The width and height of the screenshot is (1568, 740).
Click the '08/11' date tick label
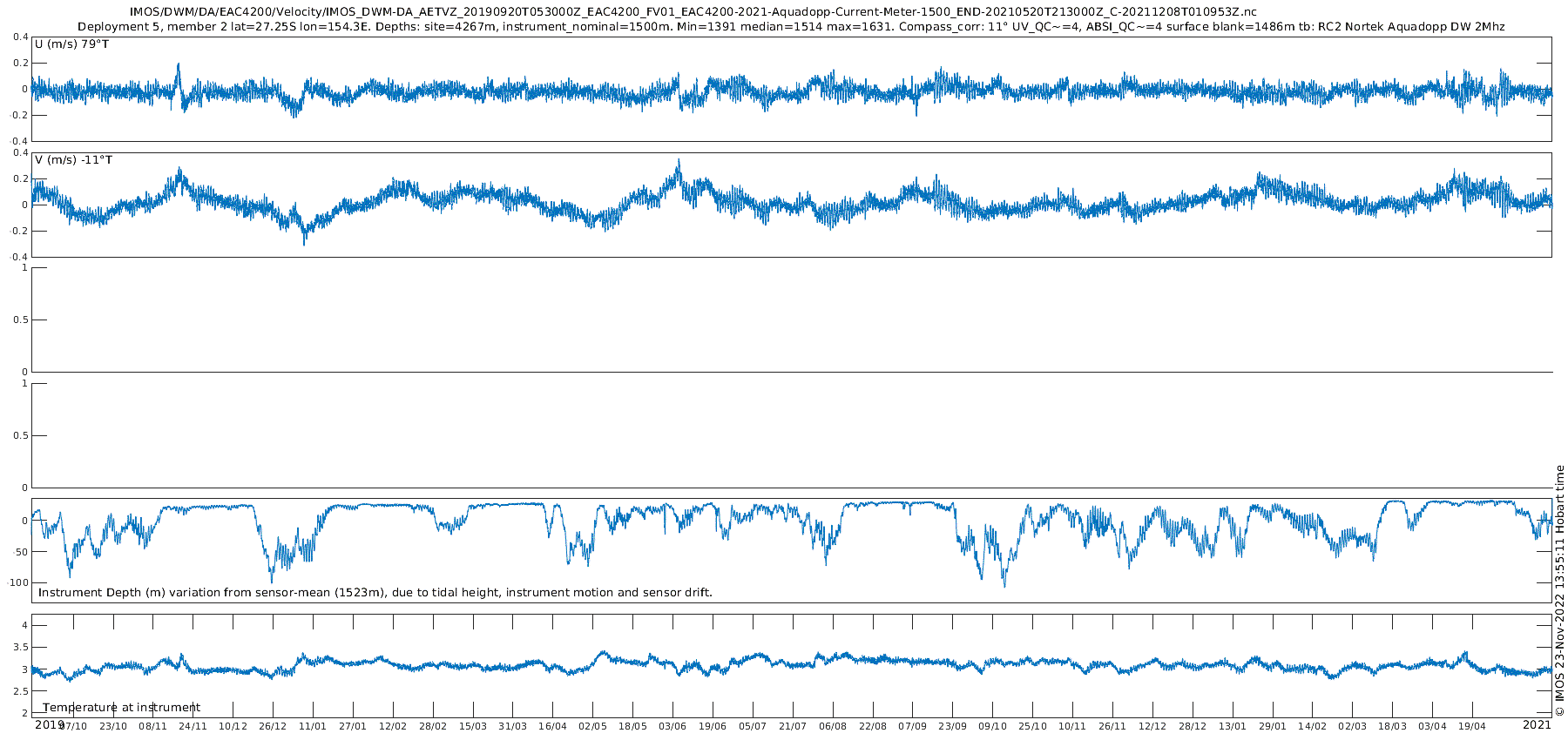coord(153,726)
